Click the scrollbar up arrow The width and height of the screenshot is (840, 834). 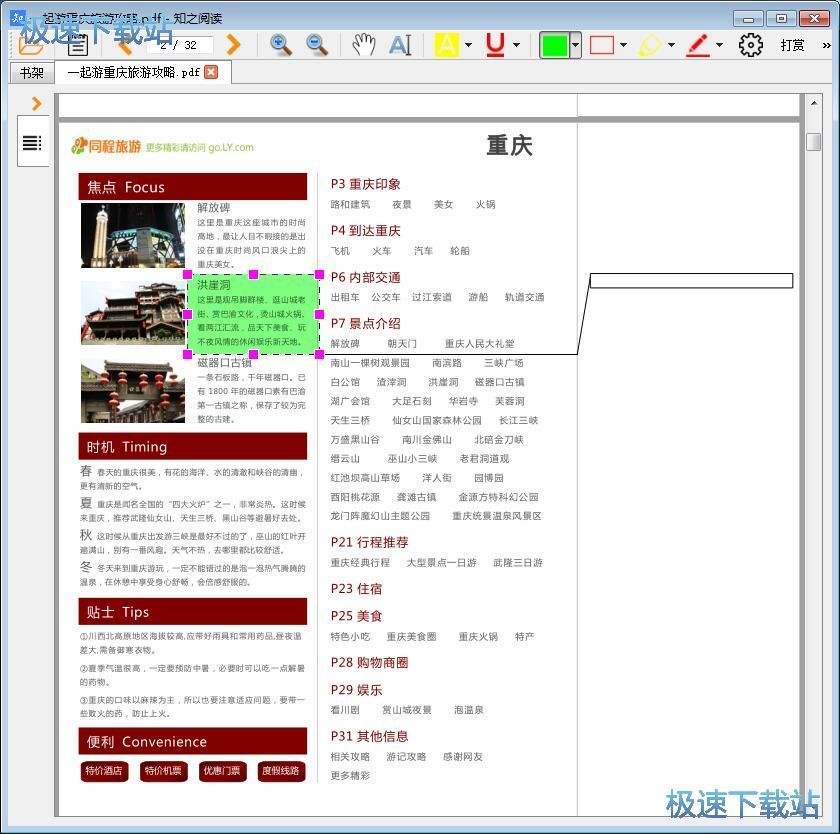pos(814,103)
